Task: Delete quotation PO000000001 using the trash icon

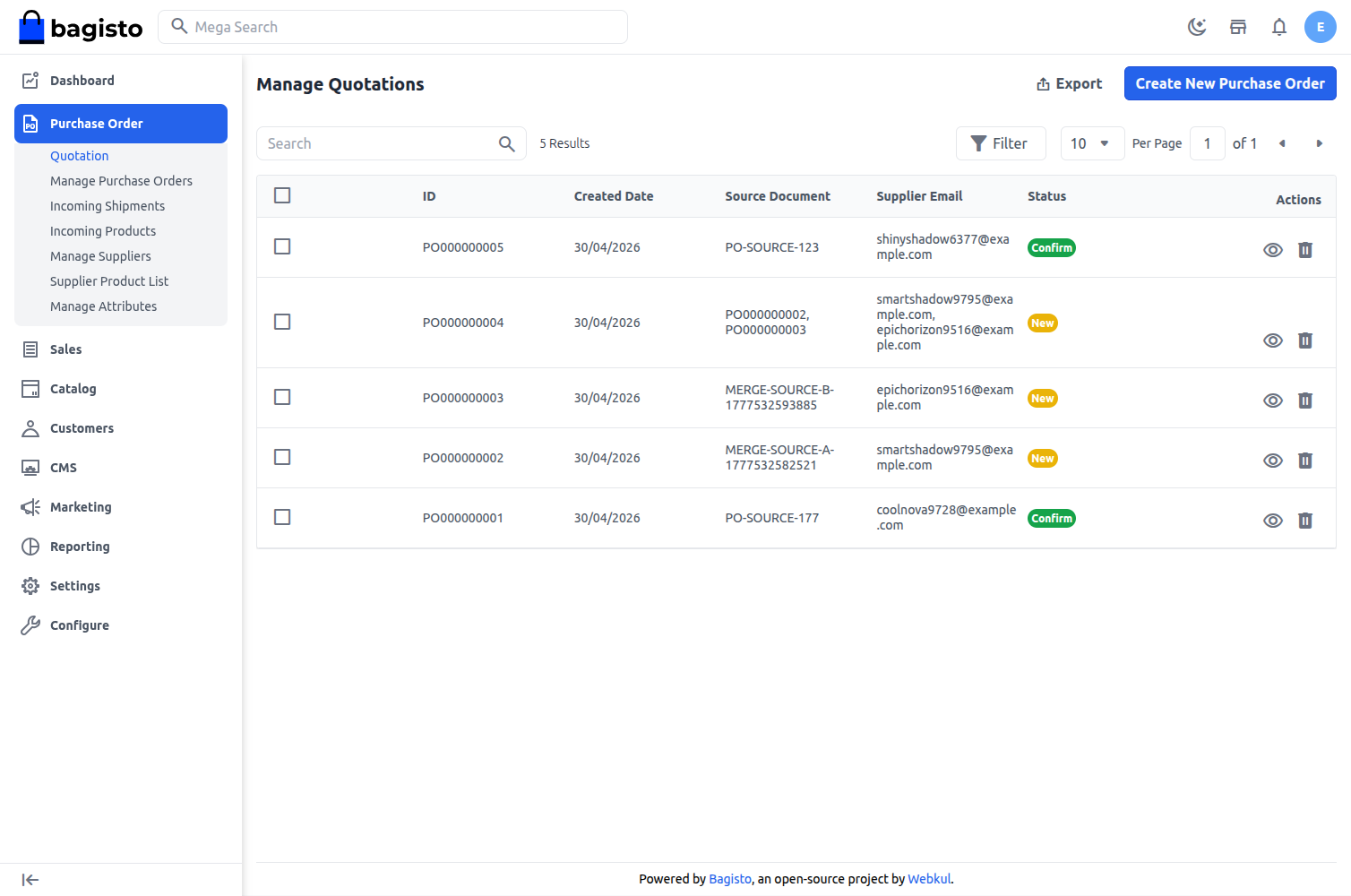Action: point(1305,521)
